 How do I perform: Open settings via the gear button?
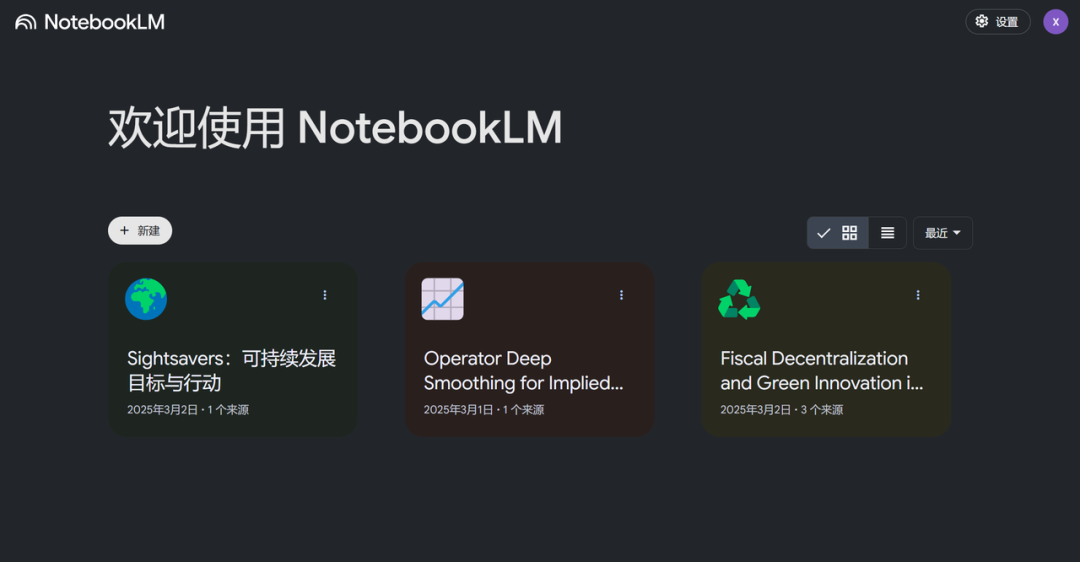coord(997,22)
